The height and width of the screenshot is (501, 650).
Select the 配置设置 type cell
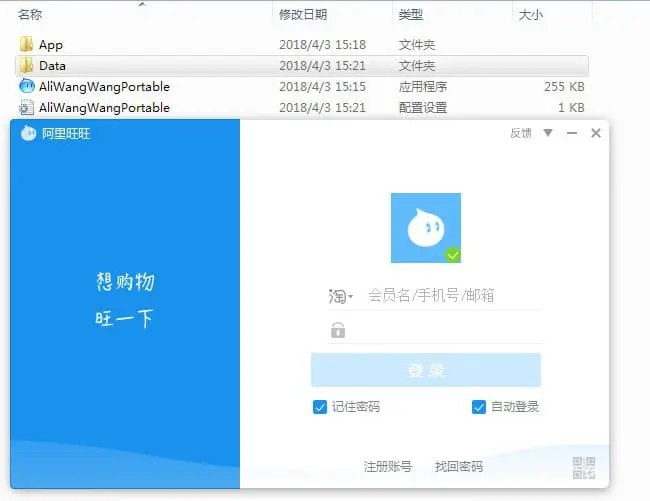[x=423, y=108]
